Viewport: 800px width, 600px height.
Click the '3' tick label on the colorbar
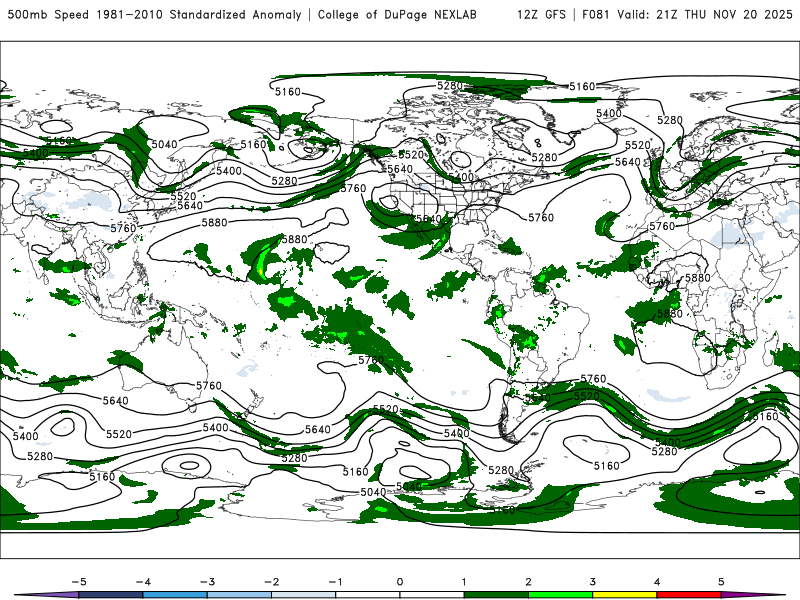click(592, 582)
